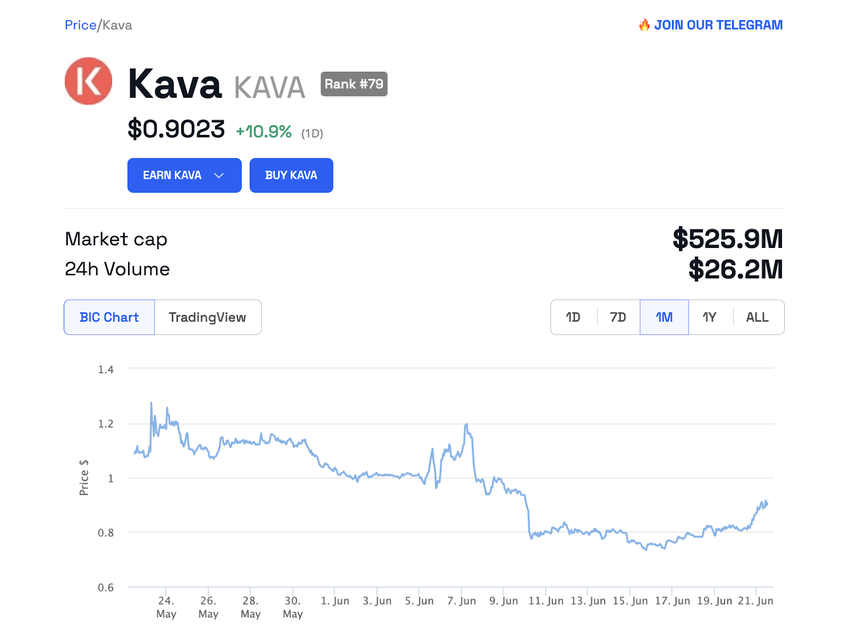This screenshot has height=635, width=850.
Task: Click the chart line at 21. Jun end
Action: (766, 502)
